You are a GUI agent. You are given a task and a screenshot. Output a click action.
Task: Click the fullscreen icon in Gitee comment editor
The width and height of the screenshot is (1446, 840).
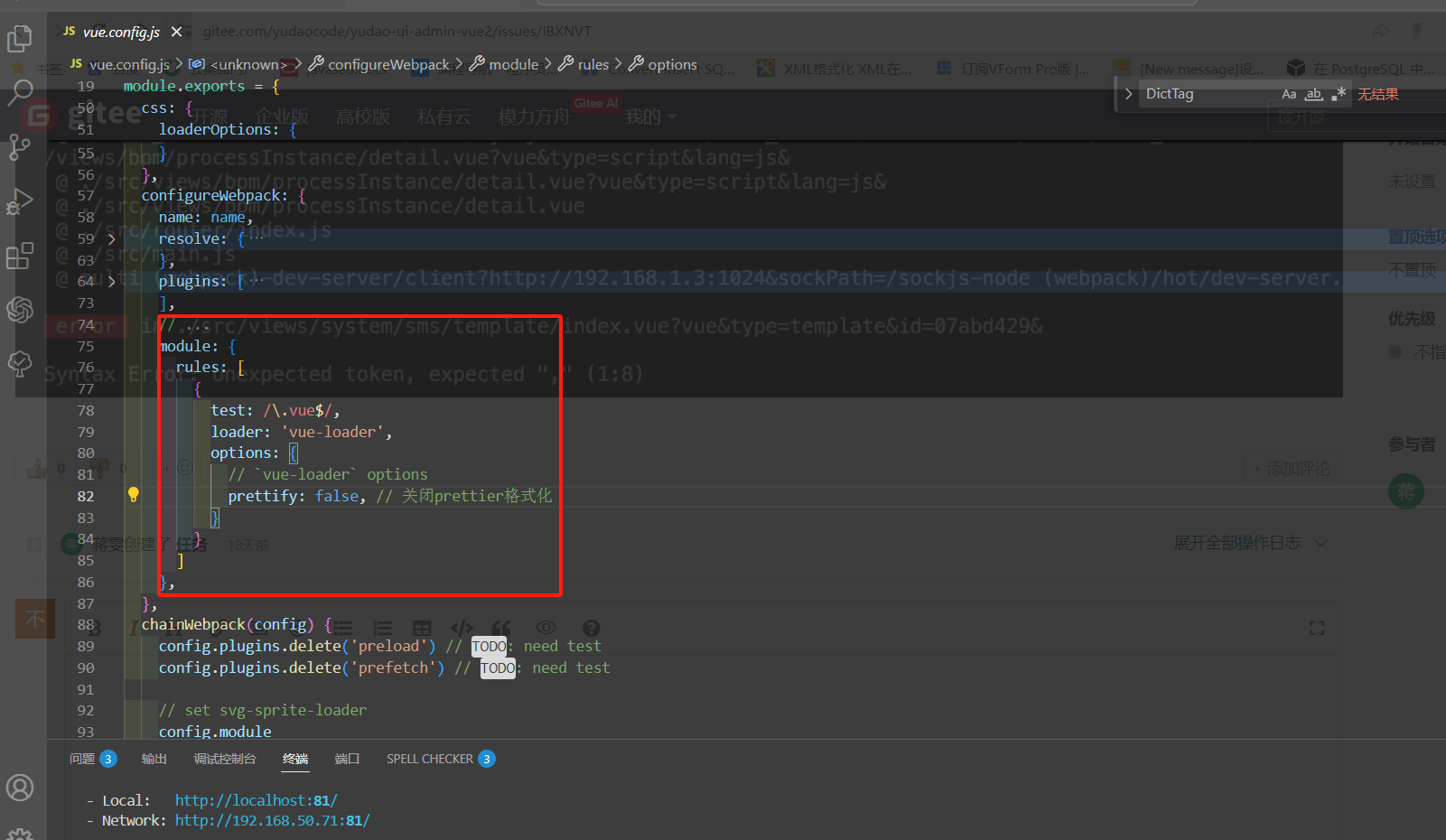click(1317, 628)
